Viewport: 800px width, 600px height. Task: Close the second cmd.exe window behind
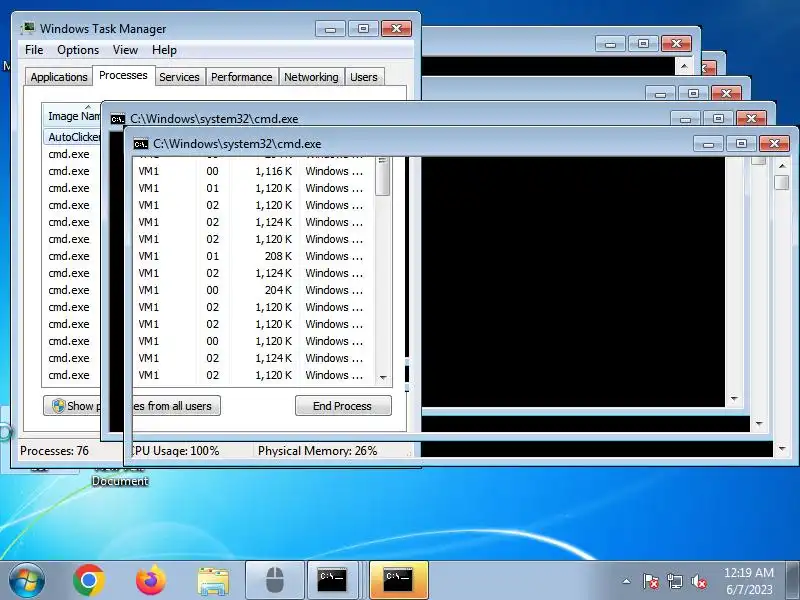(x=751, y=118)
